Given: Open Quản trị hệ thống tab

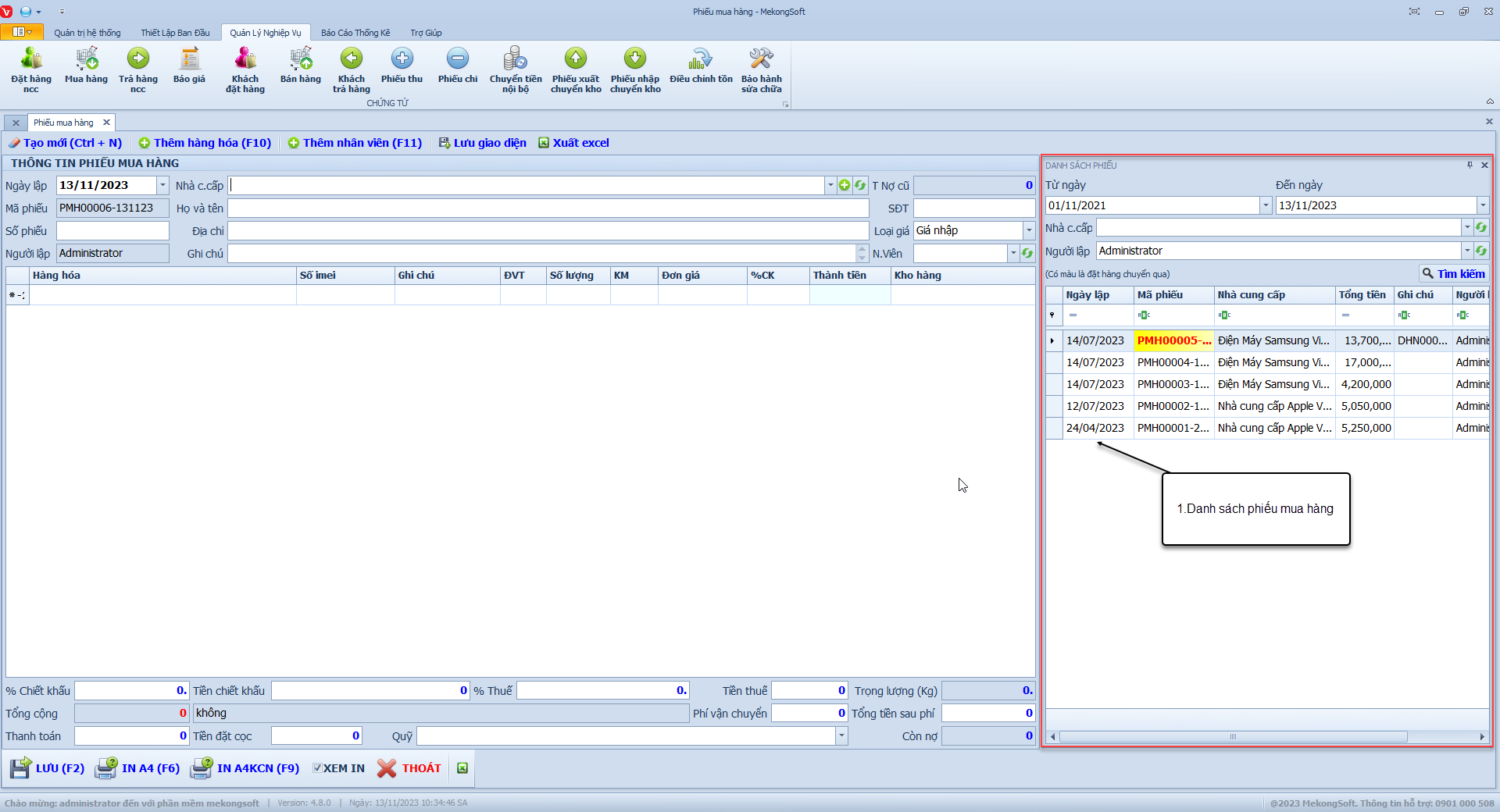Looking at the screenshot, I should click(x=87, y=33).
